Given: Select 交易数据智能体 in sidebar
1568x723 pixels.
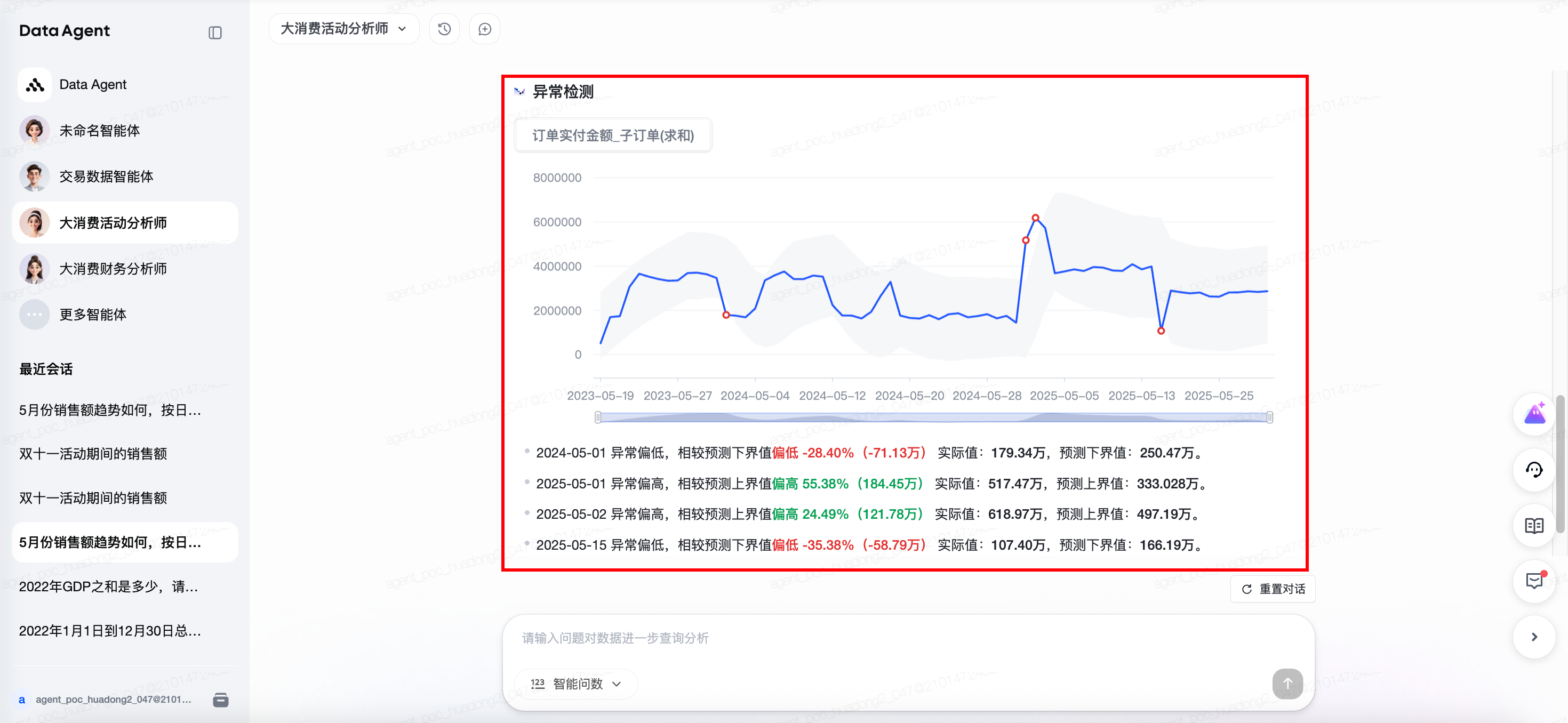Looking at the screenshot, I should 106,176.
